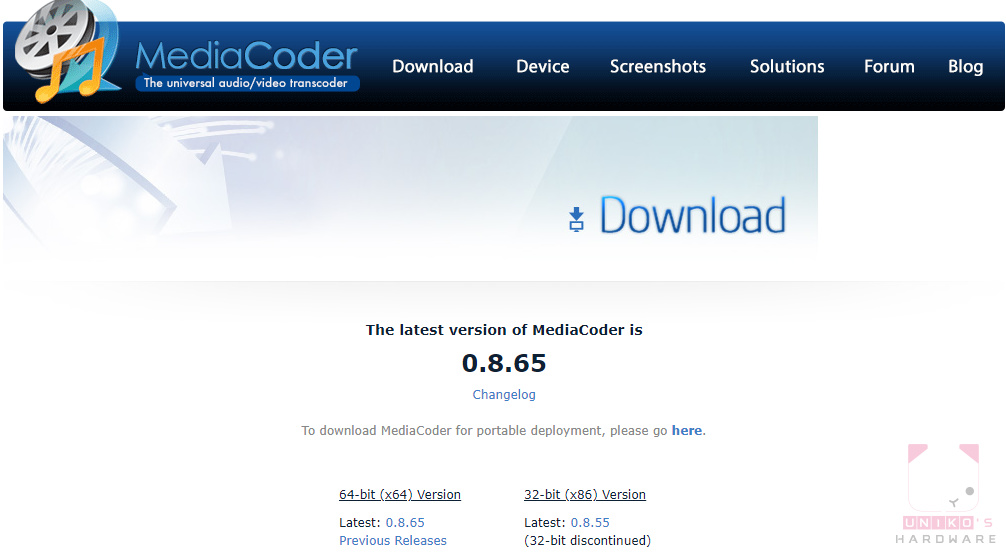Click the MediaCoder title text in header
Screen dimensions: 1006x553
(246, 55)
